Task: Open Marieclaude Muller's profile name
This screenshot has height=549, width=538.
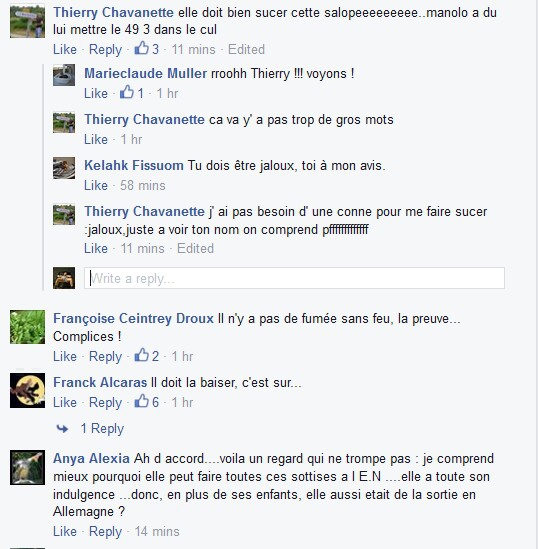Action: click(146, 74)
